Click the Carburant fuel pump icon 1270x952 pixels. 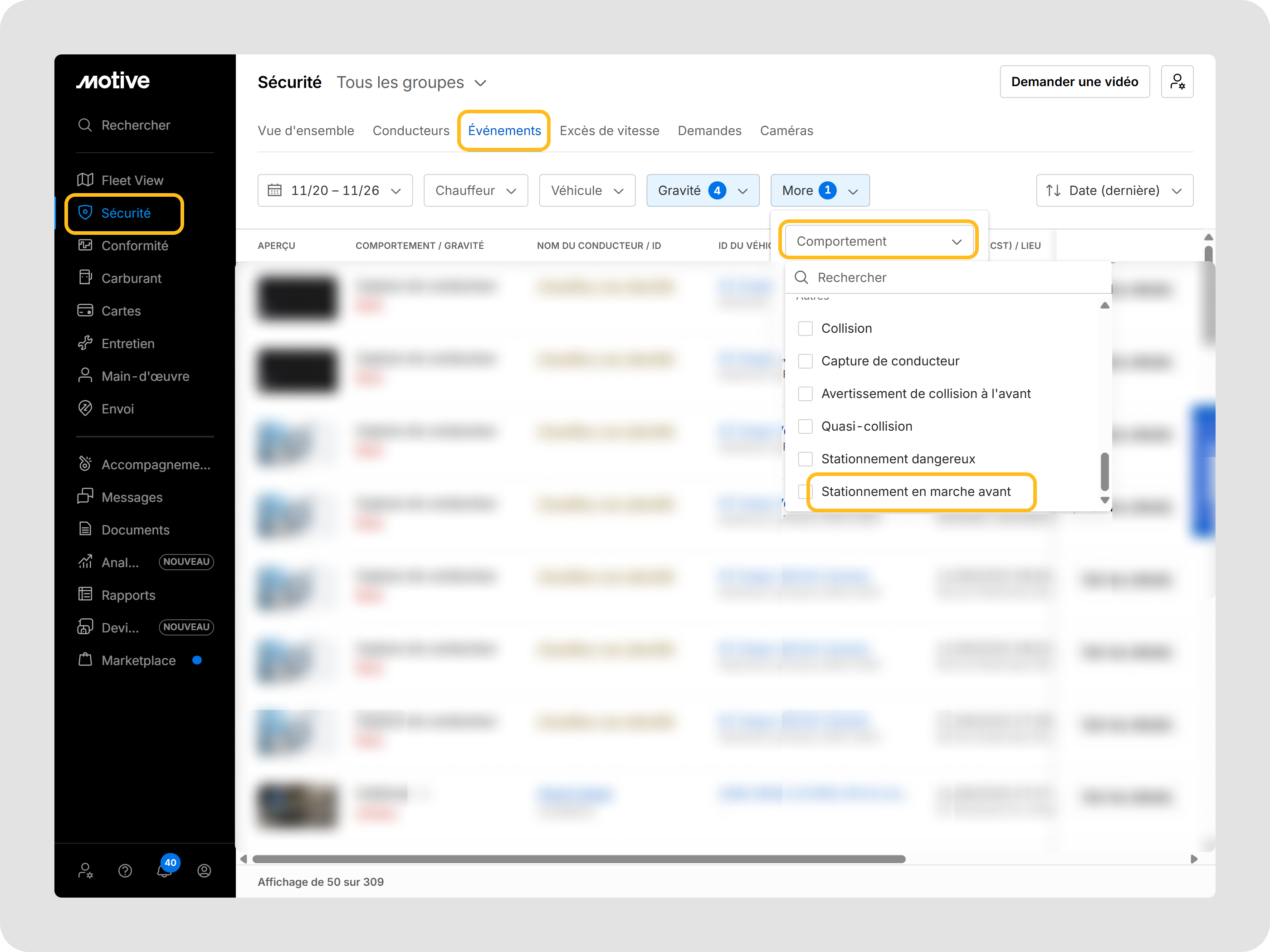click(x=85, y=278)
